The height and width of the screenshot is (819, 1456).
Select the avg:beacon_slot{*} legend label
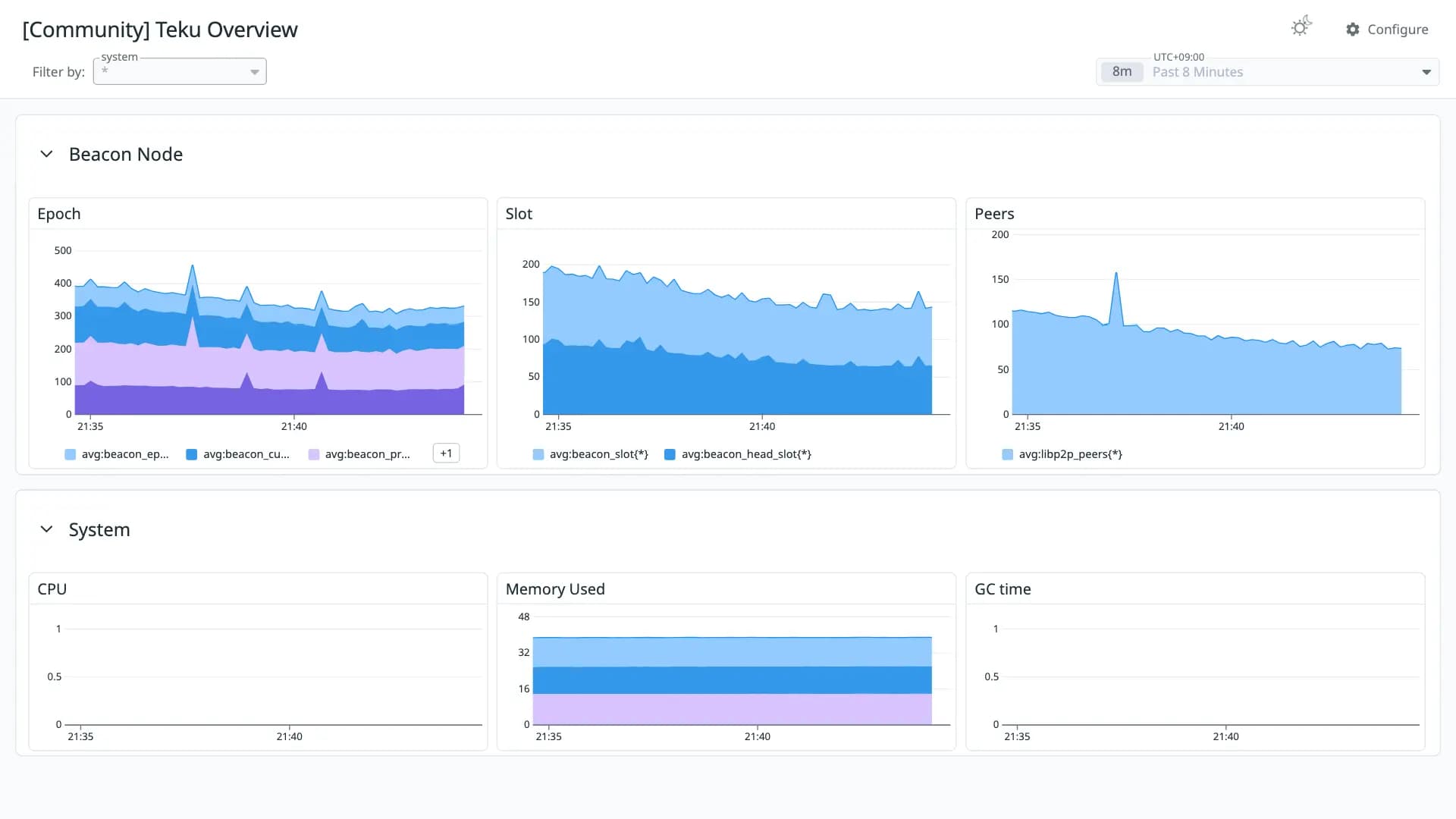(599, 454)
